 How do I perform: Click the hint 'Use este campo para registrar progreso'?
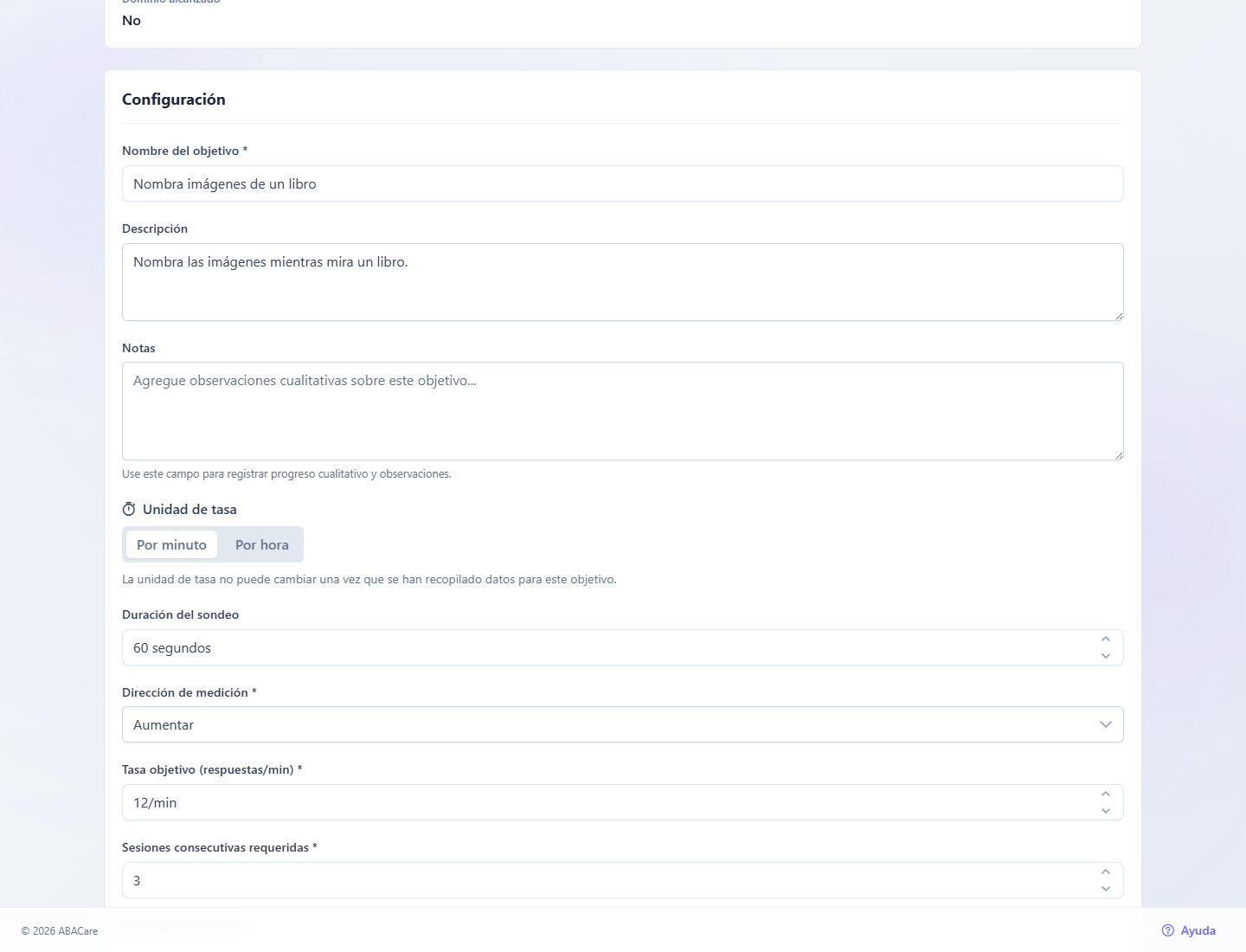point(286,474)
